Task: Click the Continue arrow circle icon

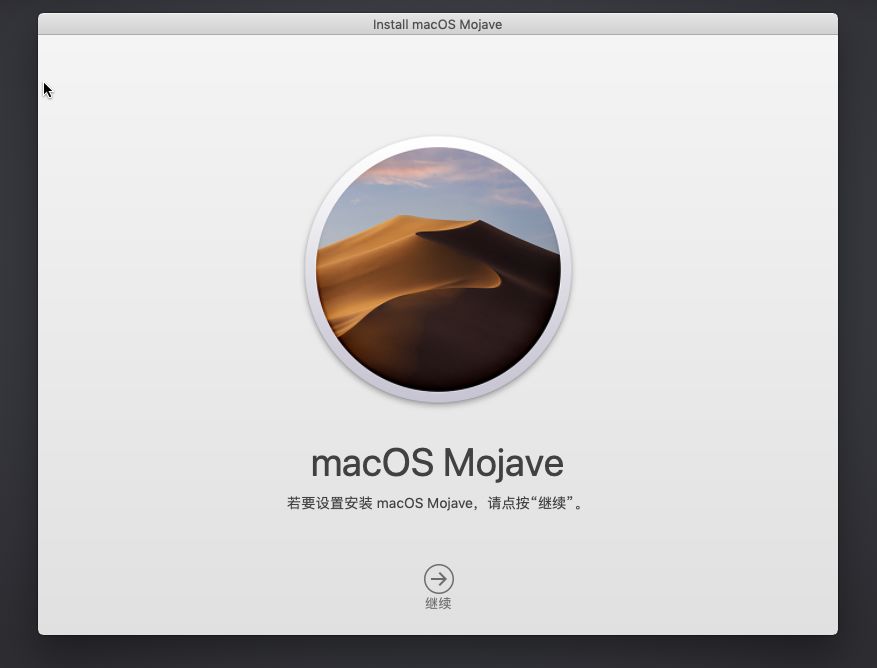Action: 438,579
